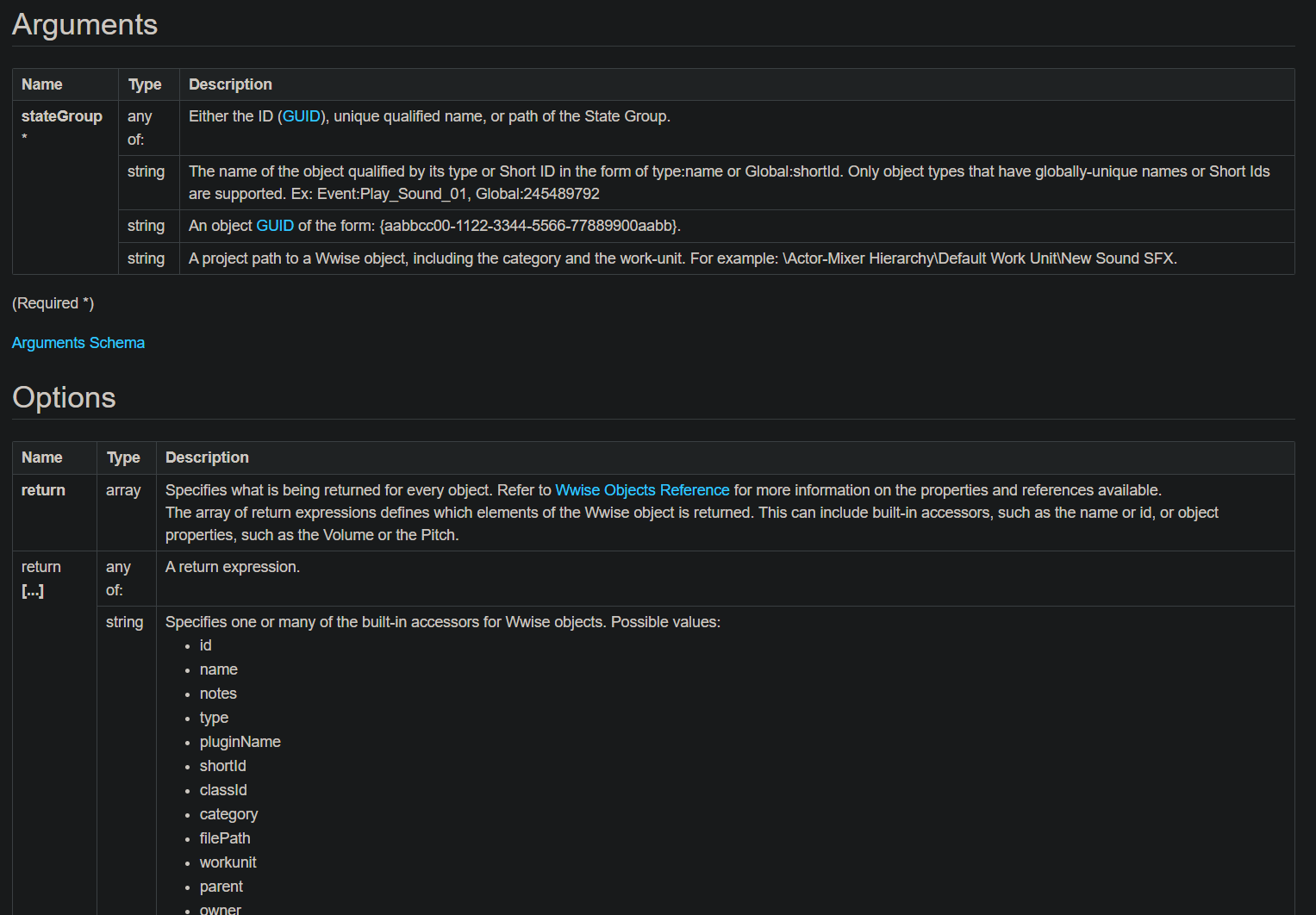1316x915 pixels.
Task: Select 'category' in the accessor list
Action: (x=228, y=814)
